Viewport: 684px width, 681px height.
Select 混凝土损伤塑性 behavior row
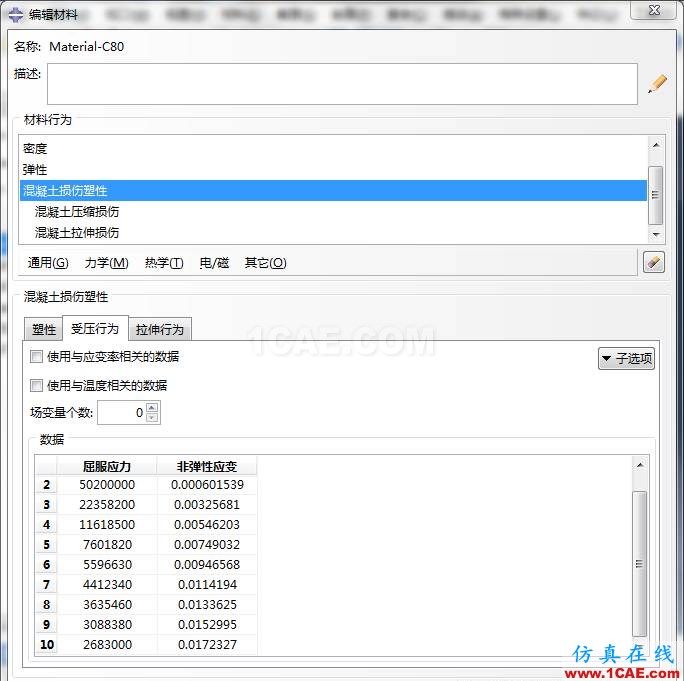click(333, 191)
